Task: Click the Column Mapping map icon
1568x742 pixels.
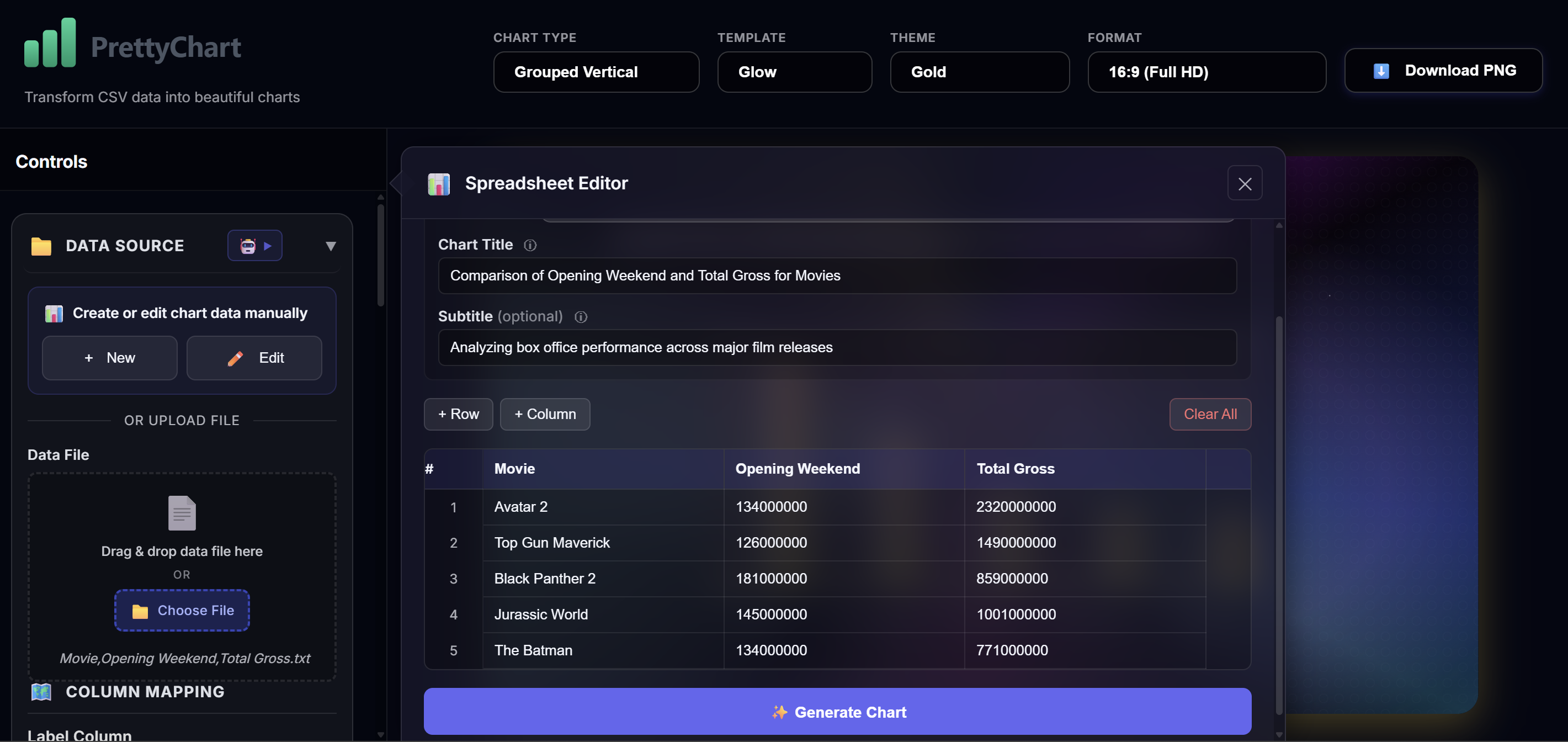Action: 41,691
